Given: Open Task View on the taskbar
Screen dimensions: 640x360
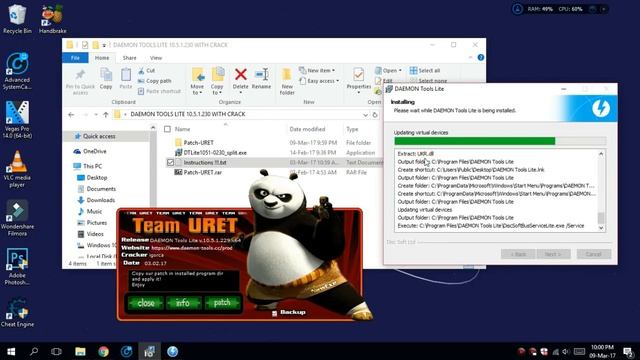Looking at the screenshot, I should tap(56, 351).
